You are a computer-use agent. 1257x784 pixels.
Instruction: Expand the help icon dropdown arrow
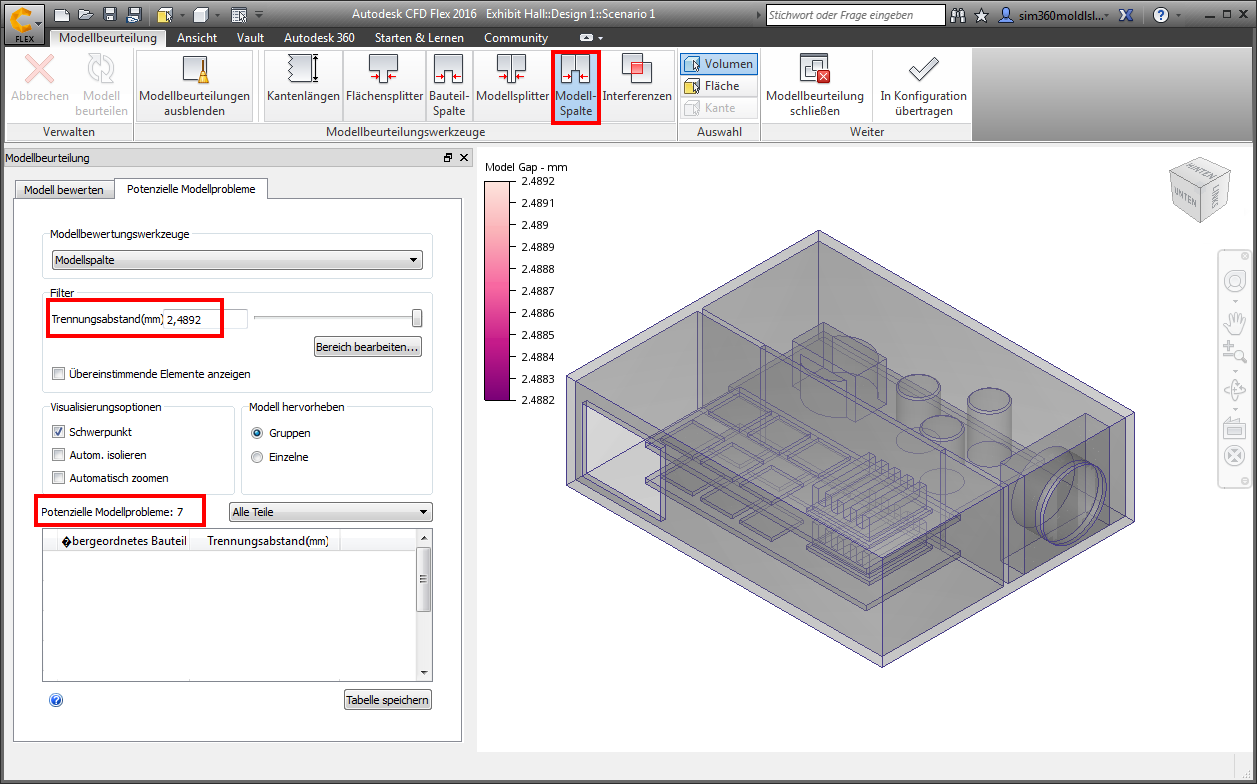click(1180, 16)
